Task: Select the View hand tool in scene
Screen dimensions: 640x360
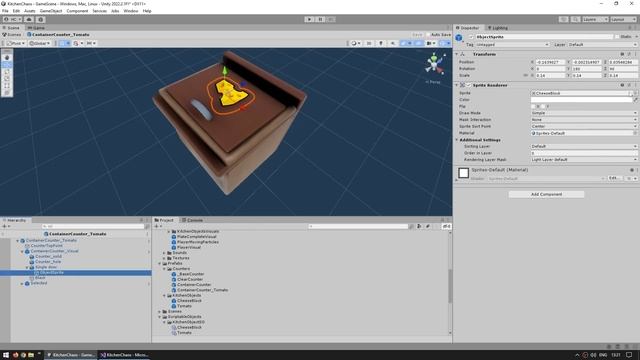Action: pyautogui.click(x=7, y=58)
